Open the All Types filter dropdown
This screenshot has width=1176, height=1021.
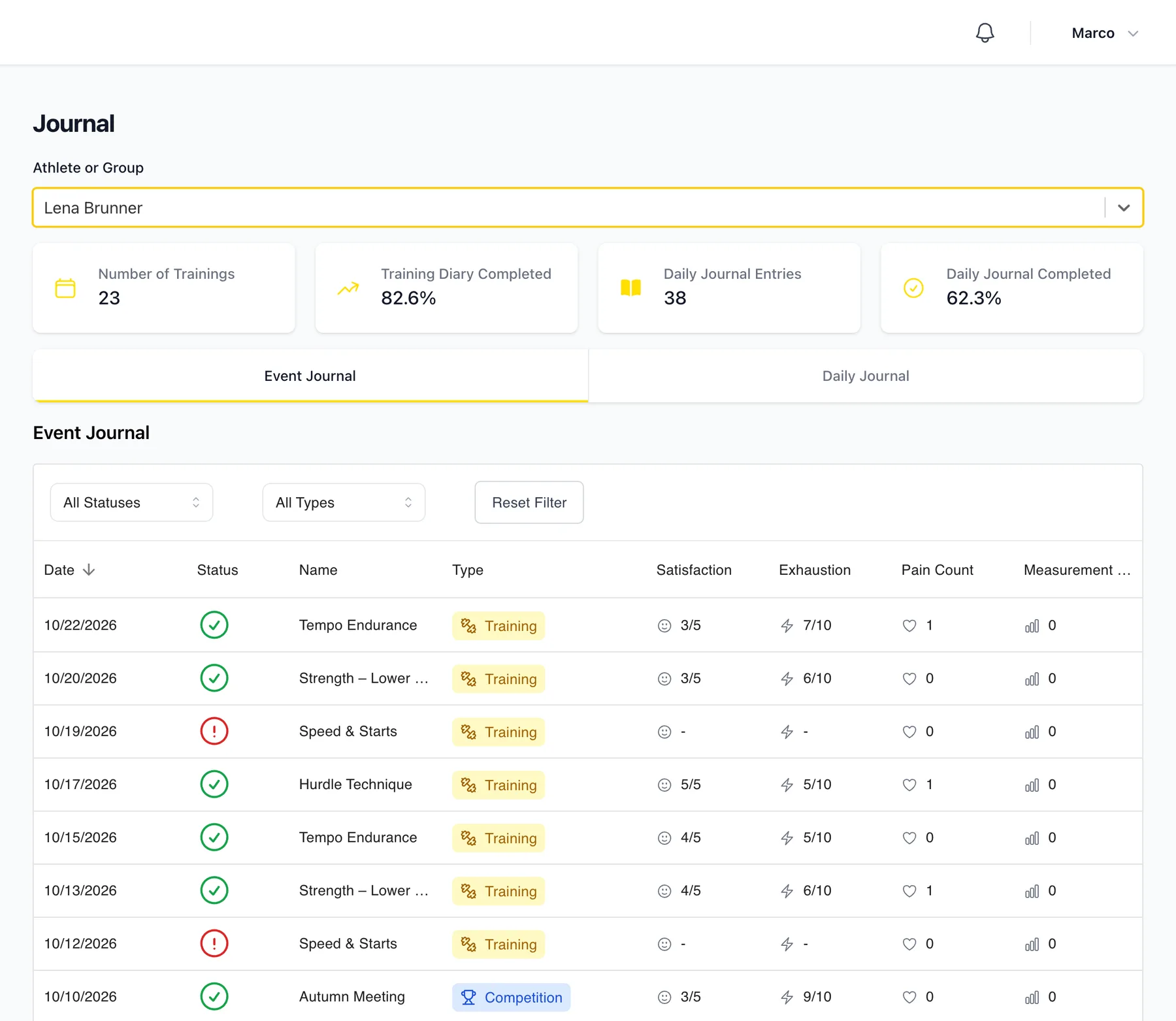tap(344, 502)
